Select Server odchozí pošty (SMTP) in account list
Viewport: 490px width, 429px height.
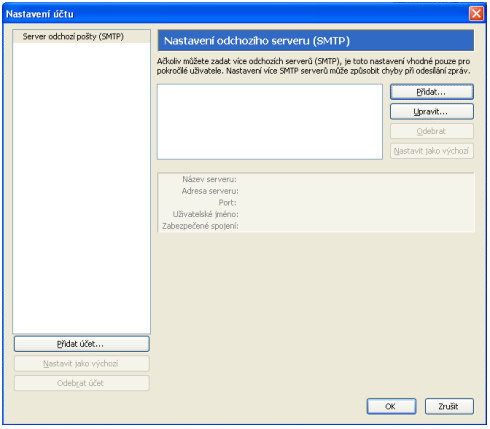(x=73, y=36)
